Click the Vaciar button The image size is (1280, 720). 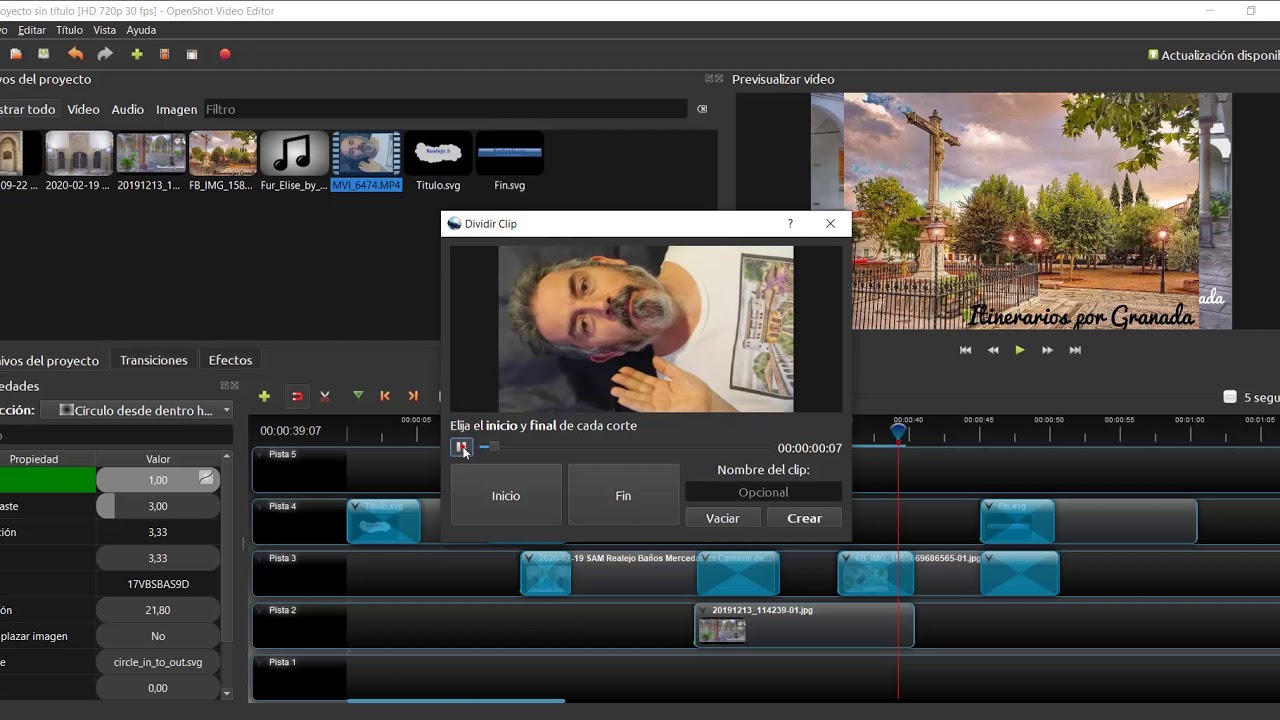722,518
